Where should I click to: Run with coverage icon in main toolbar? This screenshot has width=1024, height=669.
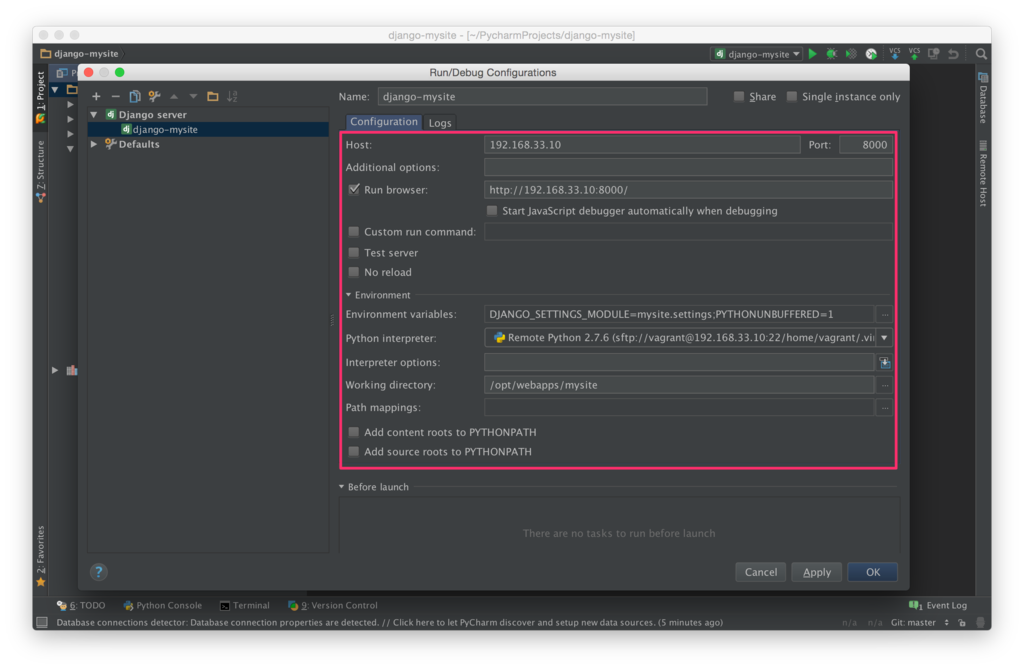852,54
